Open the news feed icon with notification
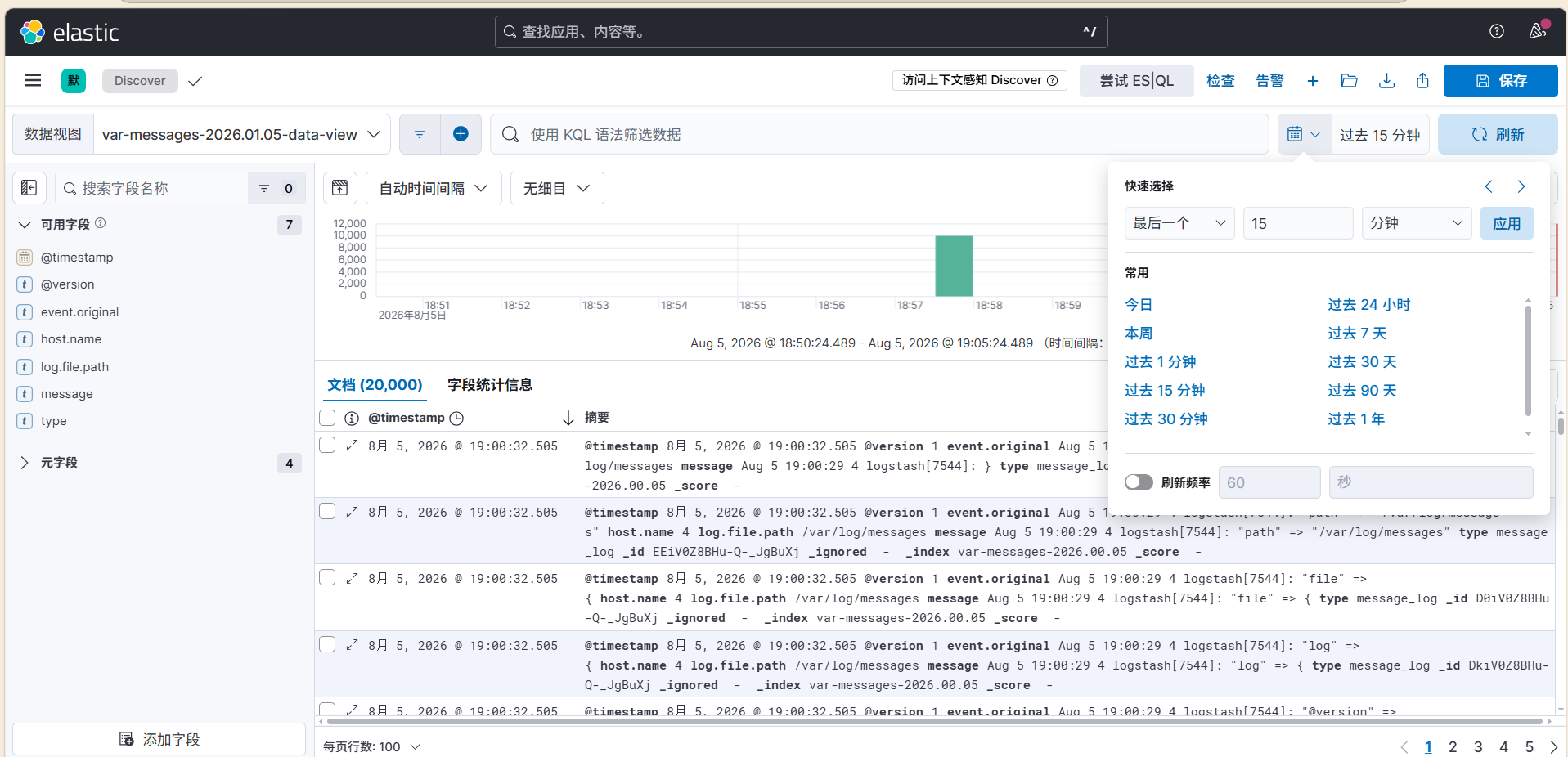Screen dimensions: 1568x757 coord(1538,31)
